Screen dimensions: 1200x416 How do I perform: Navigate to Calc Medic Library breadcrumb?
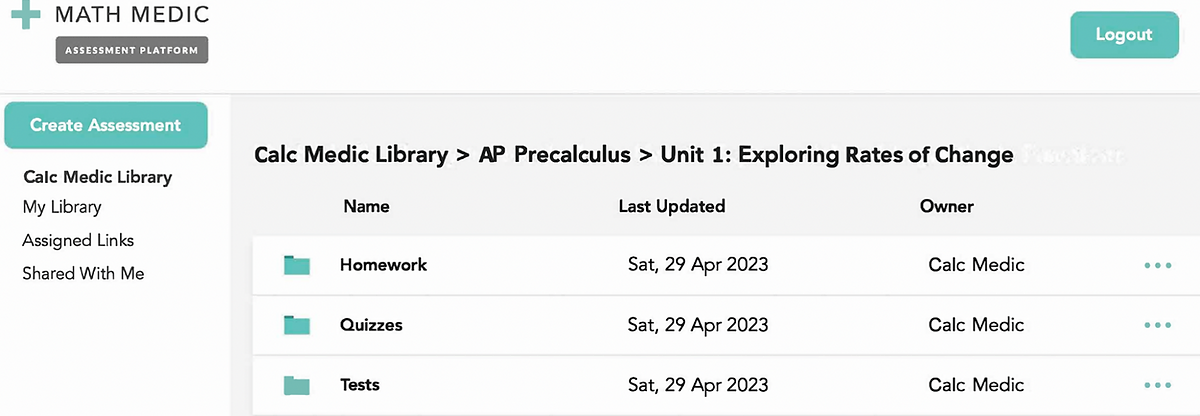(x=351, y=155)
